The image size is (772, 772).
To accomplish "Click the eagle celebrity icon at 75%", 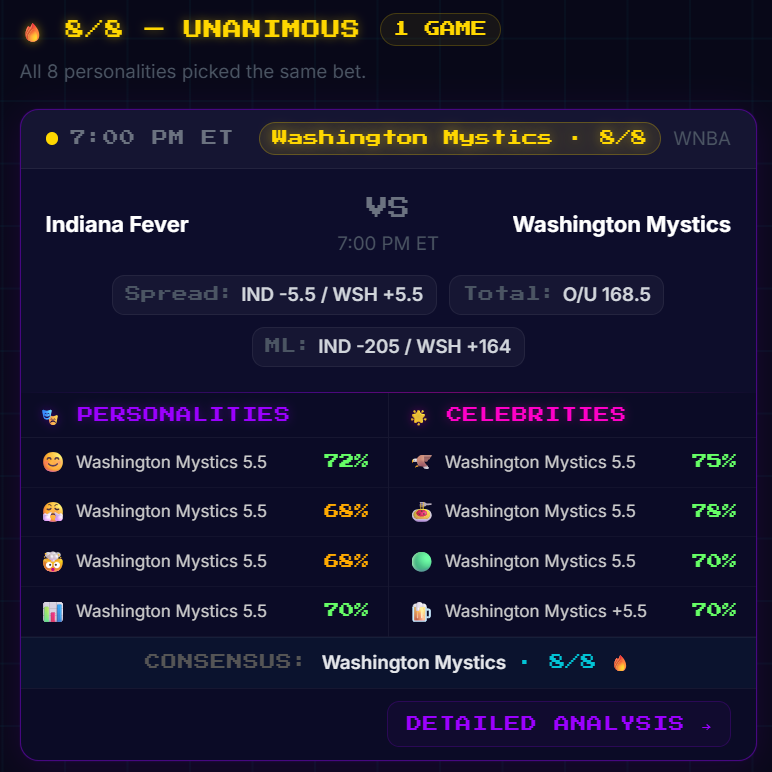I will pyautogui.click(x=421, y=462).
